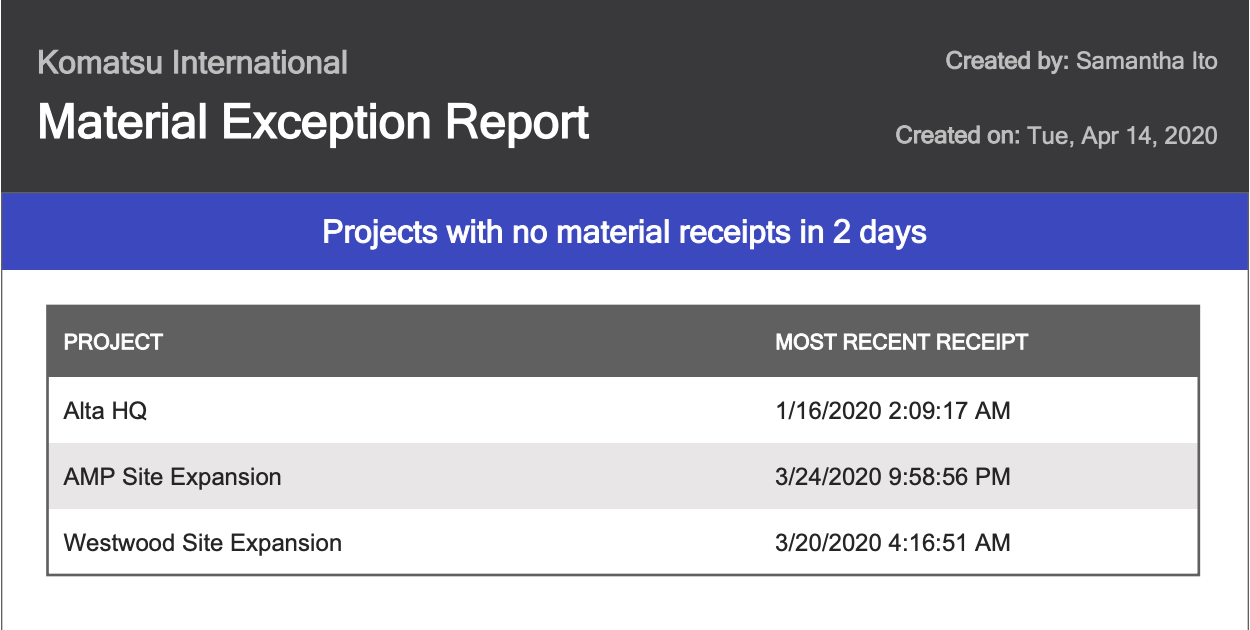Click "Created by:" label in header
Image resolution: width=1250 pixels, height=630 pixels.
(1007, 61)
